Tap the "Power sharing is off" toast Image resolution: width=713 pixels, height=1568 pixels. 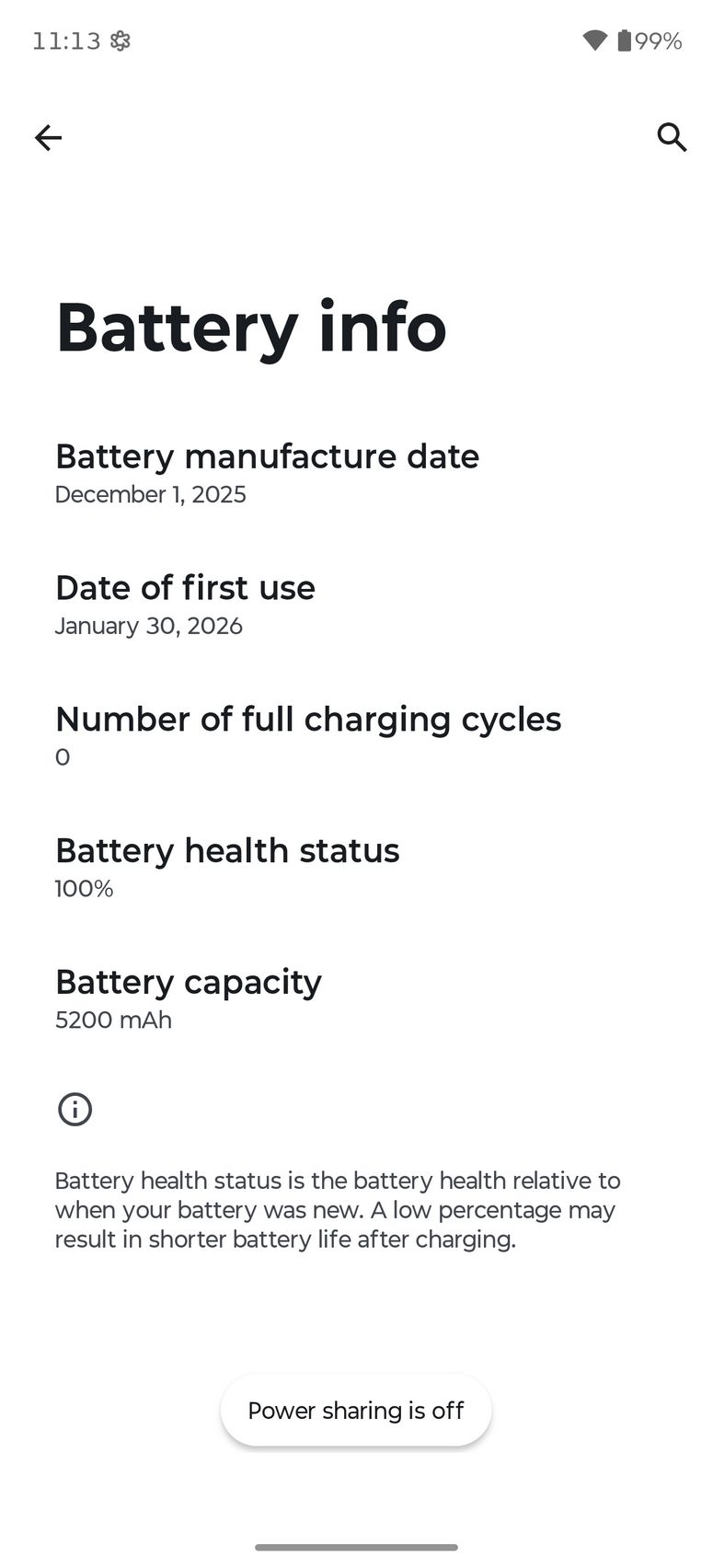(356, 1411)
